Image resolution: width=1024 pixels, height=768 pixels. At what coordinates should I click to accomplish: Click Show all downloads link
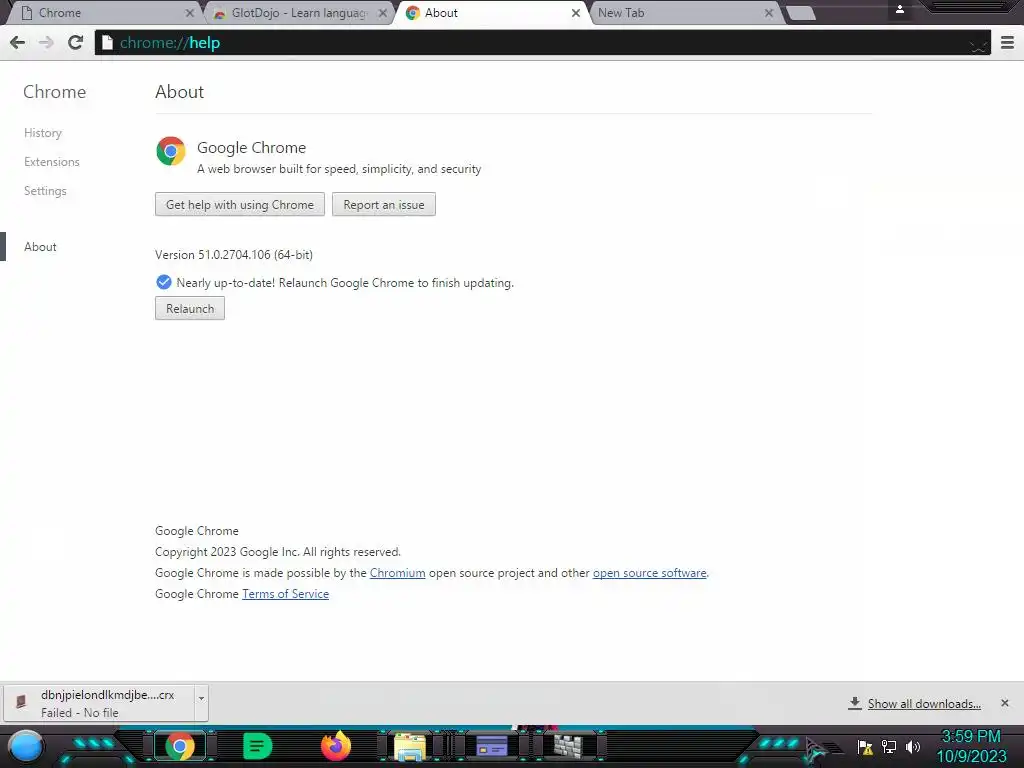[924, 703]
